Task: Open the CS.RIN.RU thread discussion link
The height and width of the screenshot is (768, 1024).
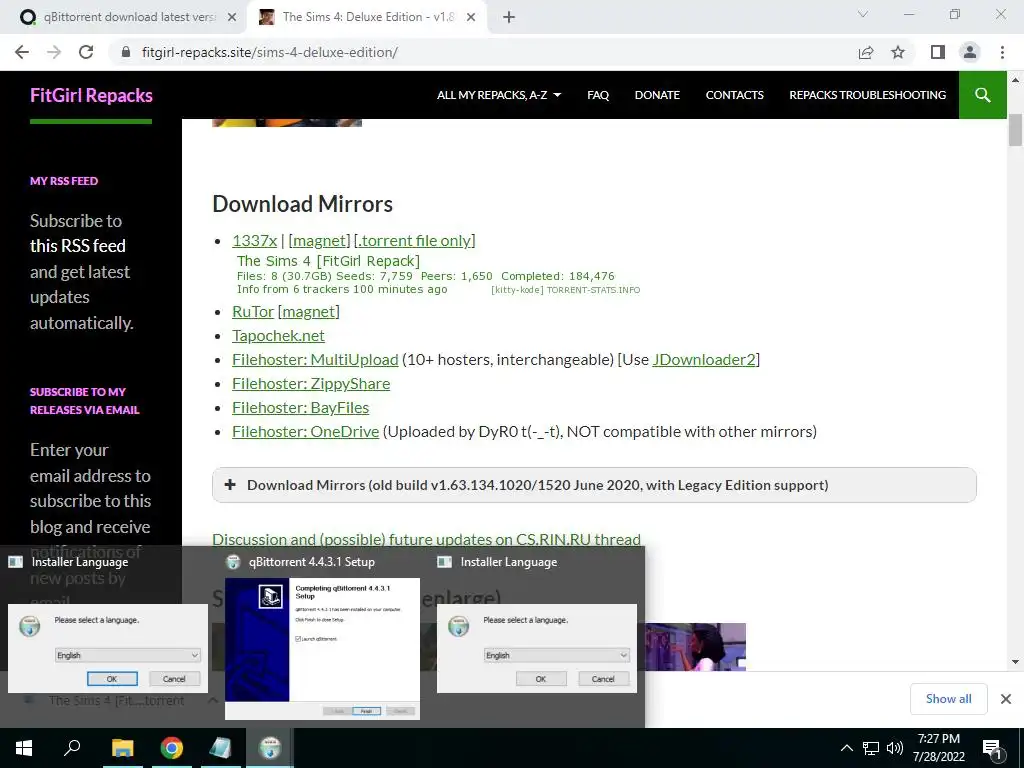Action: coord(426,539)
